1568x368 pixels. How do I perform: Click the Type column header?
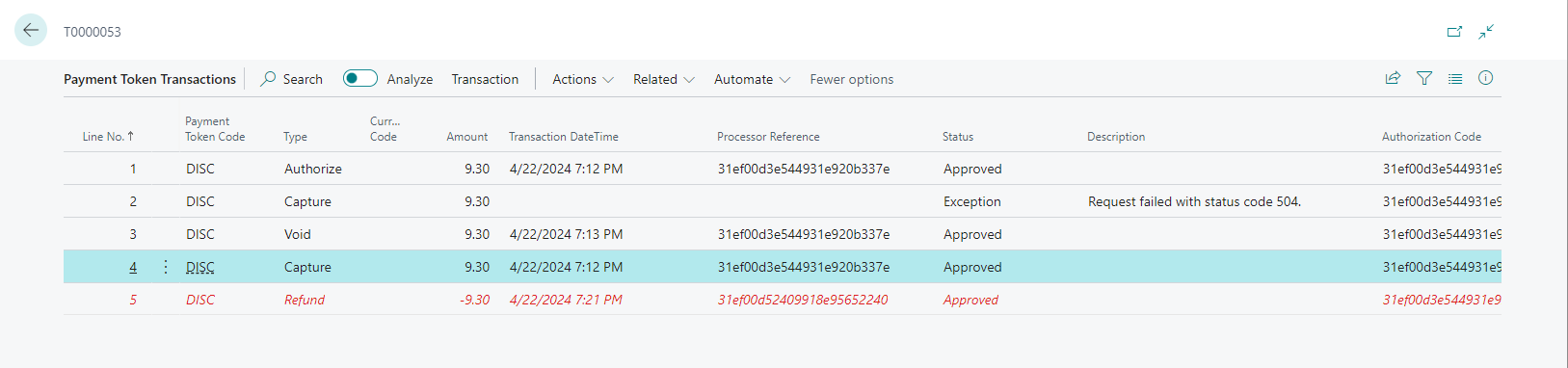(296, 137)
